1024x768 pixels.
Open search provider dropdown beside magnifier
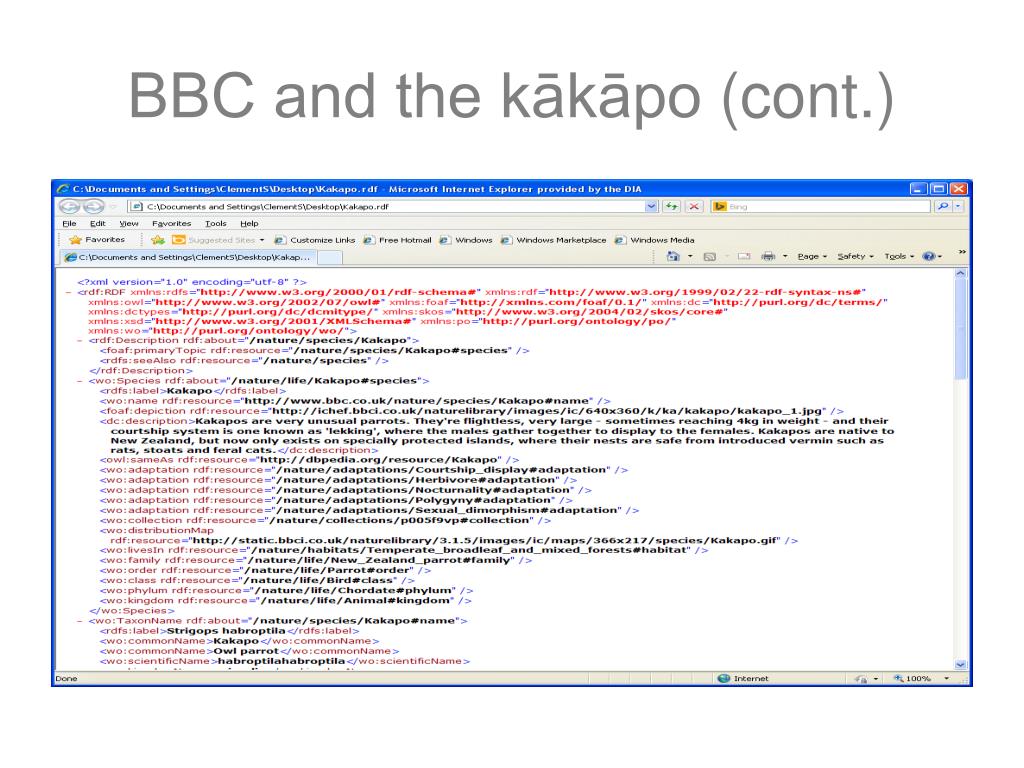957,206
